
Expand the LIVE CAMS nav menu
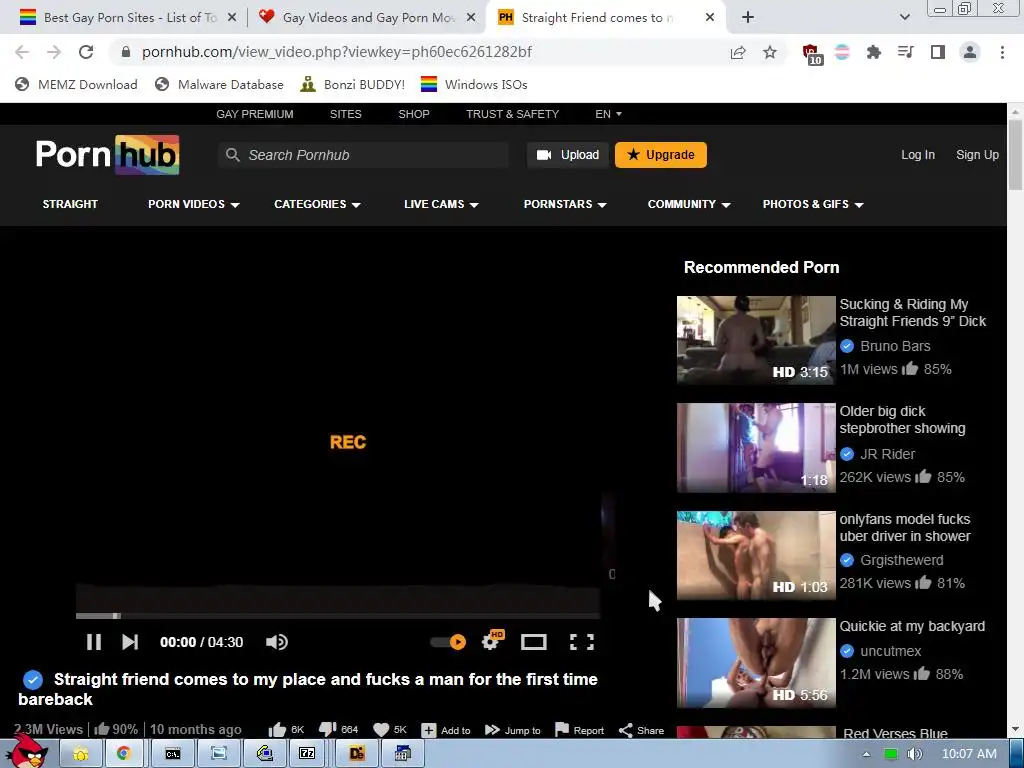pyautogui.click(x=441, y=204)
